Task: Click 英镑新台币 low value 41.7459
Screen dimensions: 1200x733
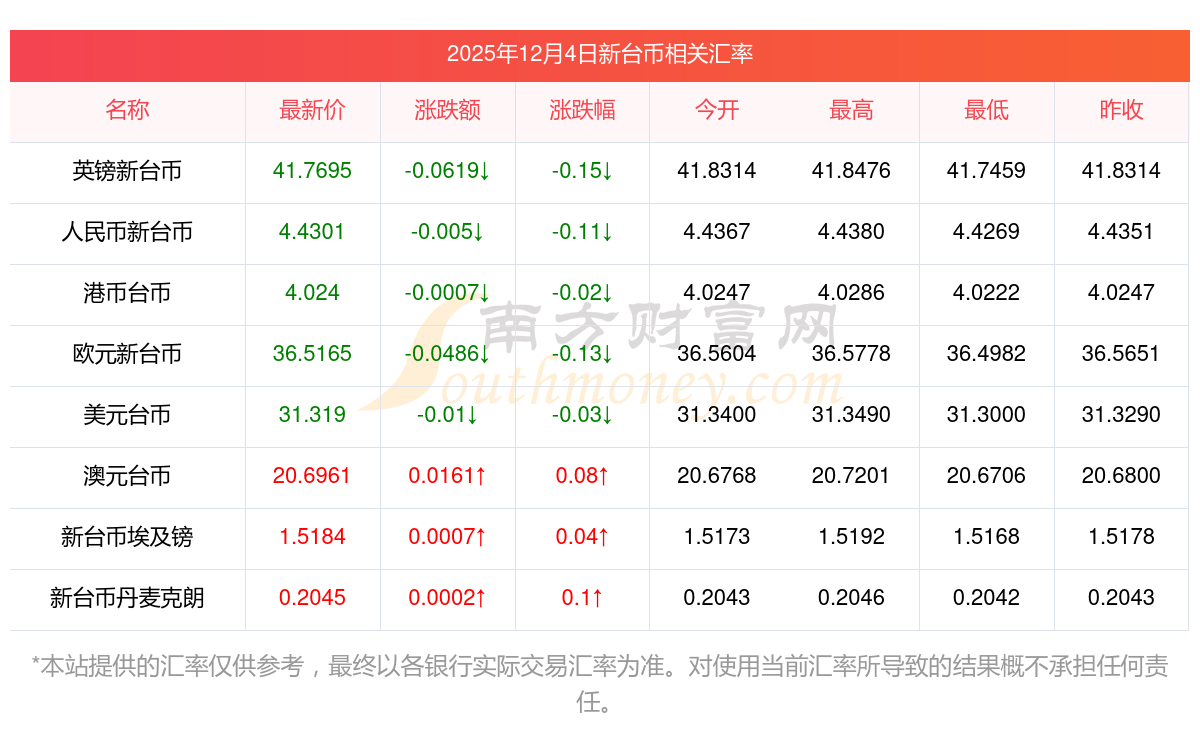Action: 986,171
